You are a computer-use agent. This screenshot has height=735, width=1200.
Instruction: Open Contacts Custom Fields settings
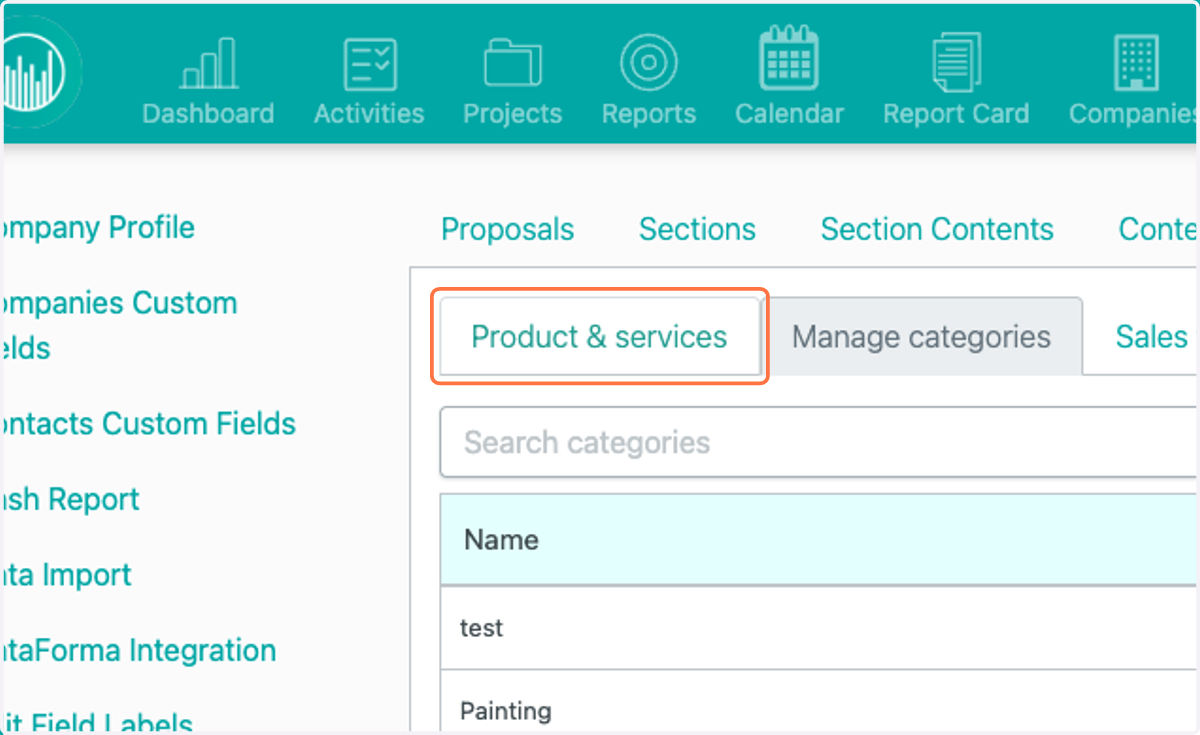[150, 424]
